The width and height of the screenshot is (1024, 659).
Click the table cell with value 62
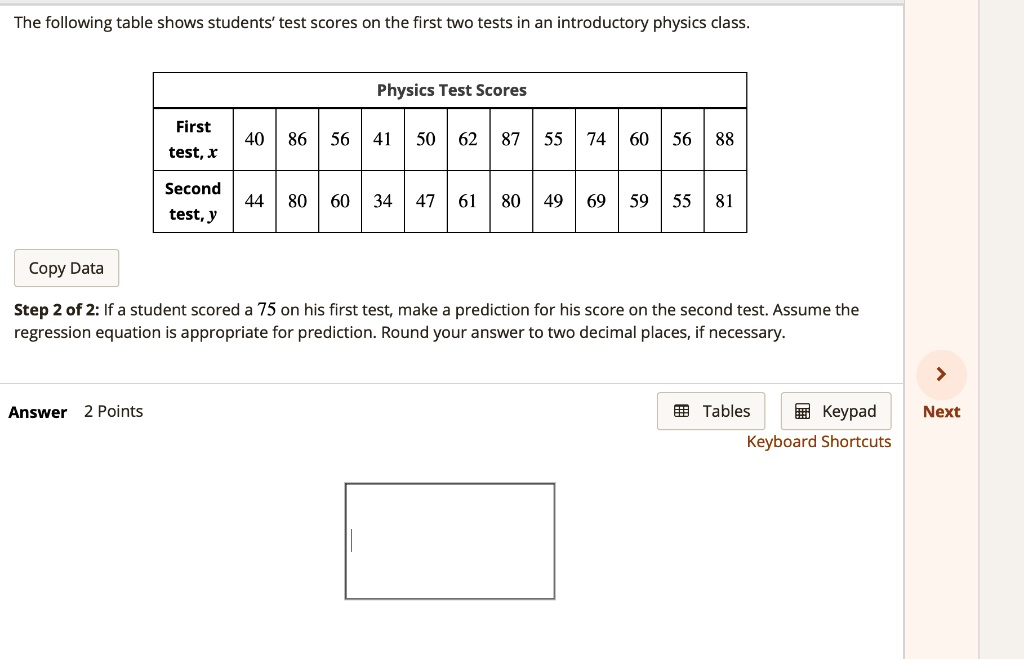coord(467,139)
